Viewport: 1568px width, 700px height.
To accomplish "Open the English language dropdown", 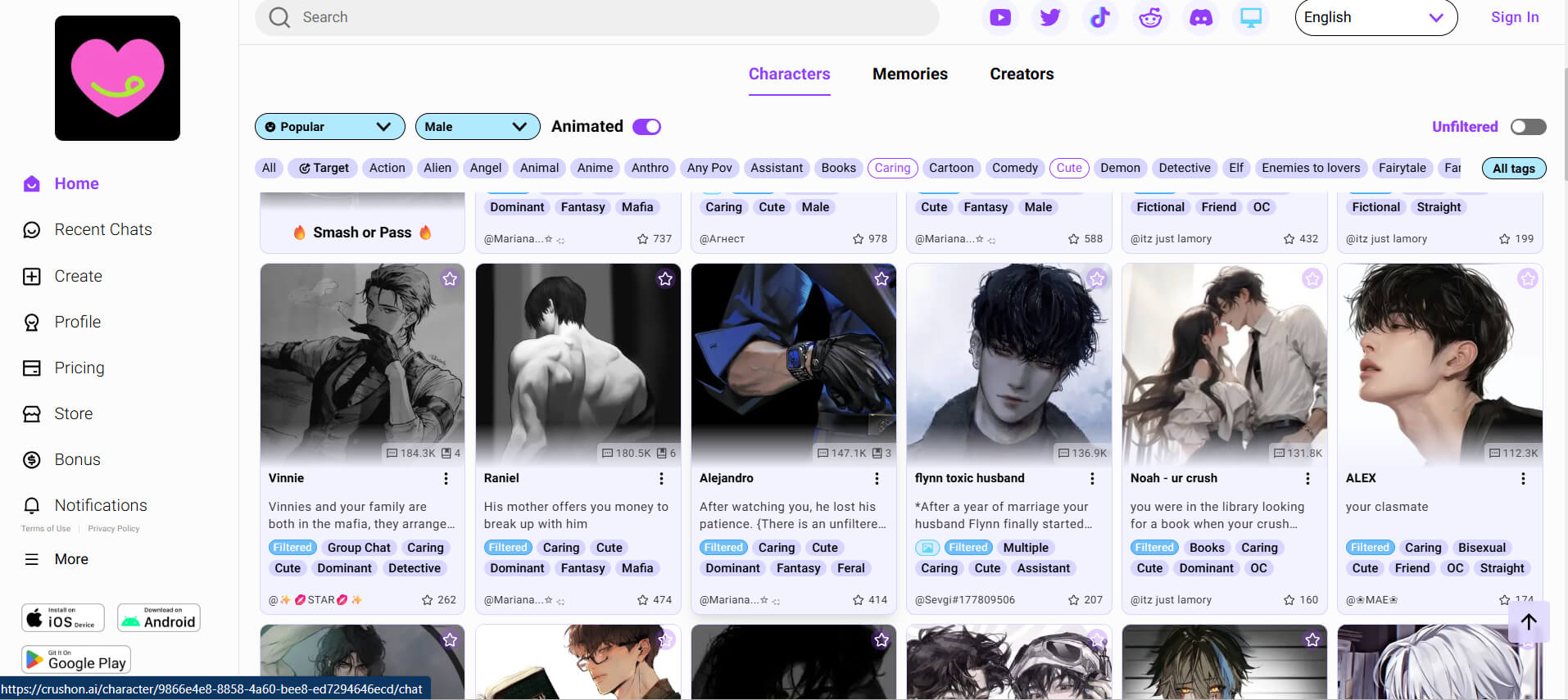I will point(1375,17).
